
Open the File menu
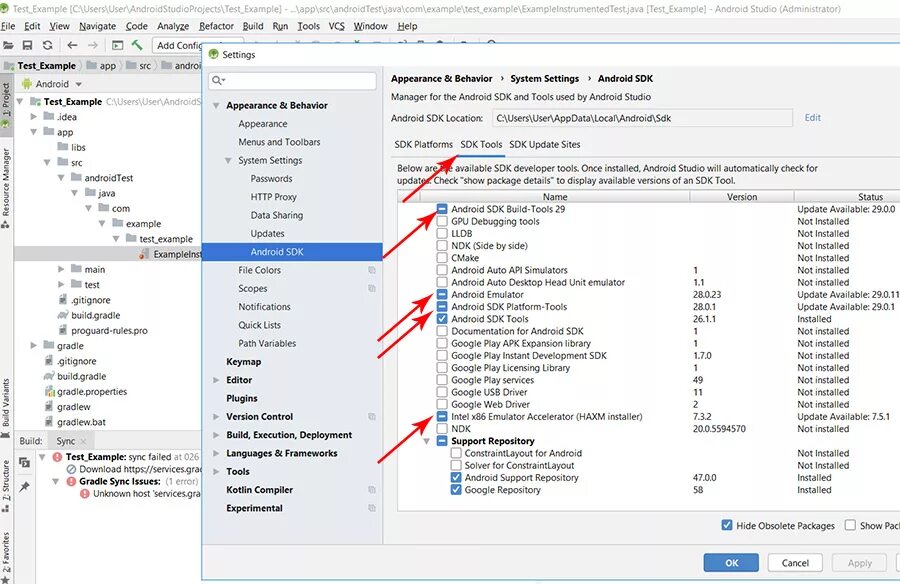point(8,26)
